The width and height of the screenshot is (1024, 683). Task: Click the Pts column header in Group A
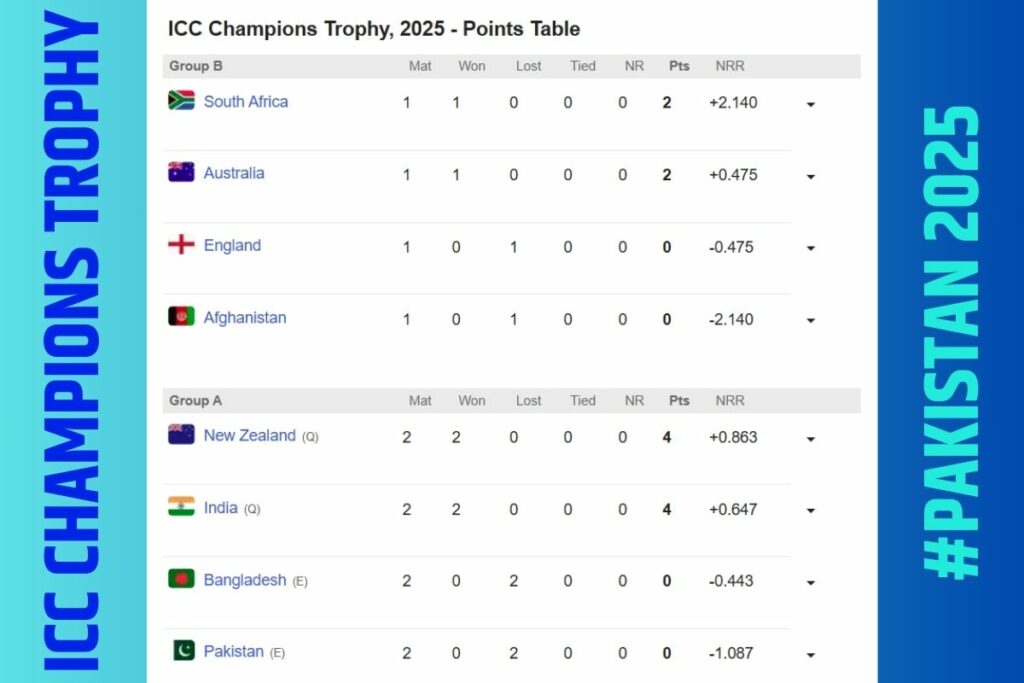679,400
